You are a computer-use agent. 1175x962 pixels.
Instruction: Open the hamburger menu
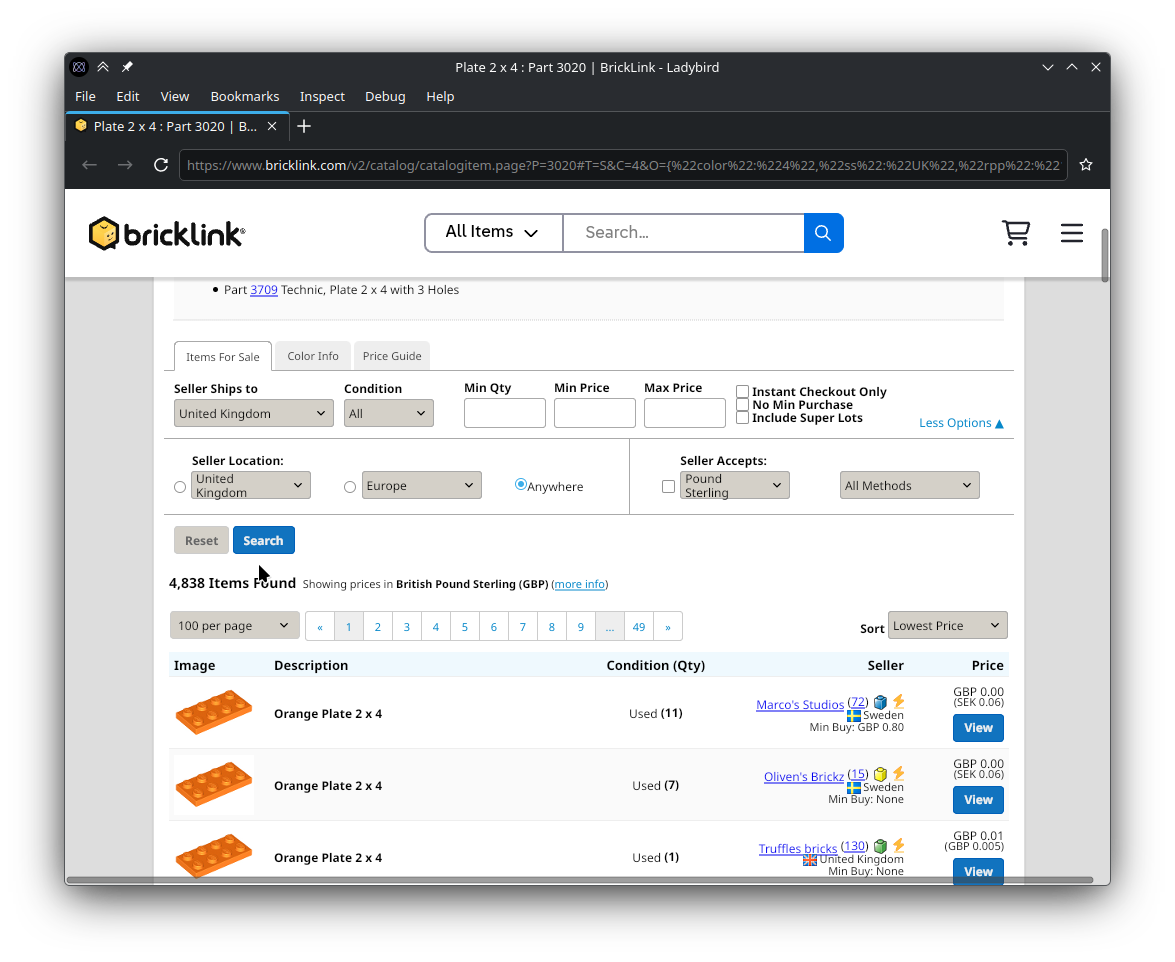tap(1072, 233)
